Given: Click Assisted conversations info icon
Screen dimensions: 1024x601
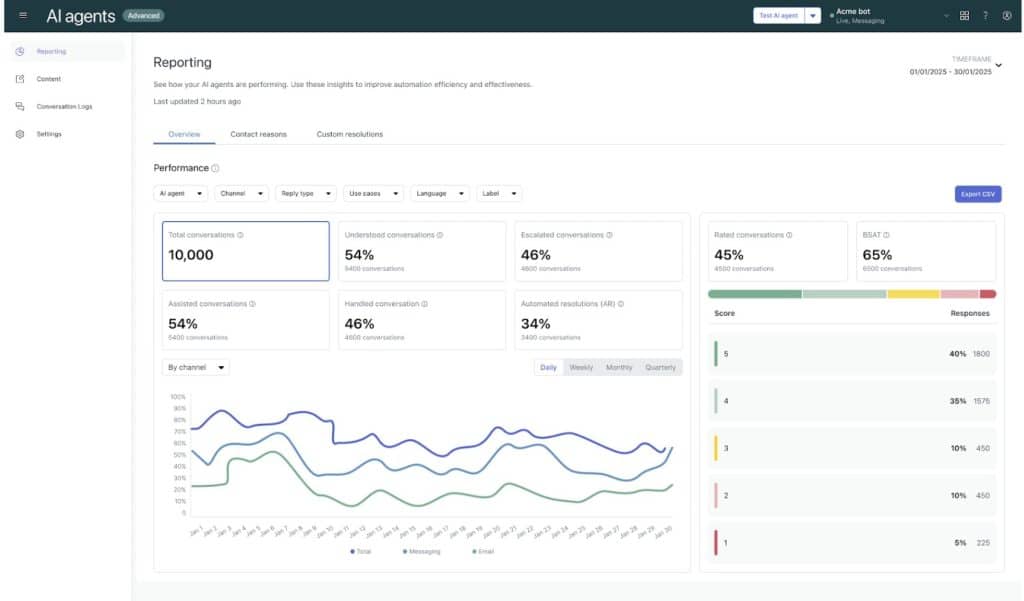Looking at the screenshot, I should (252, 304).
